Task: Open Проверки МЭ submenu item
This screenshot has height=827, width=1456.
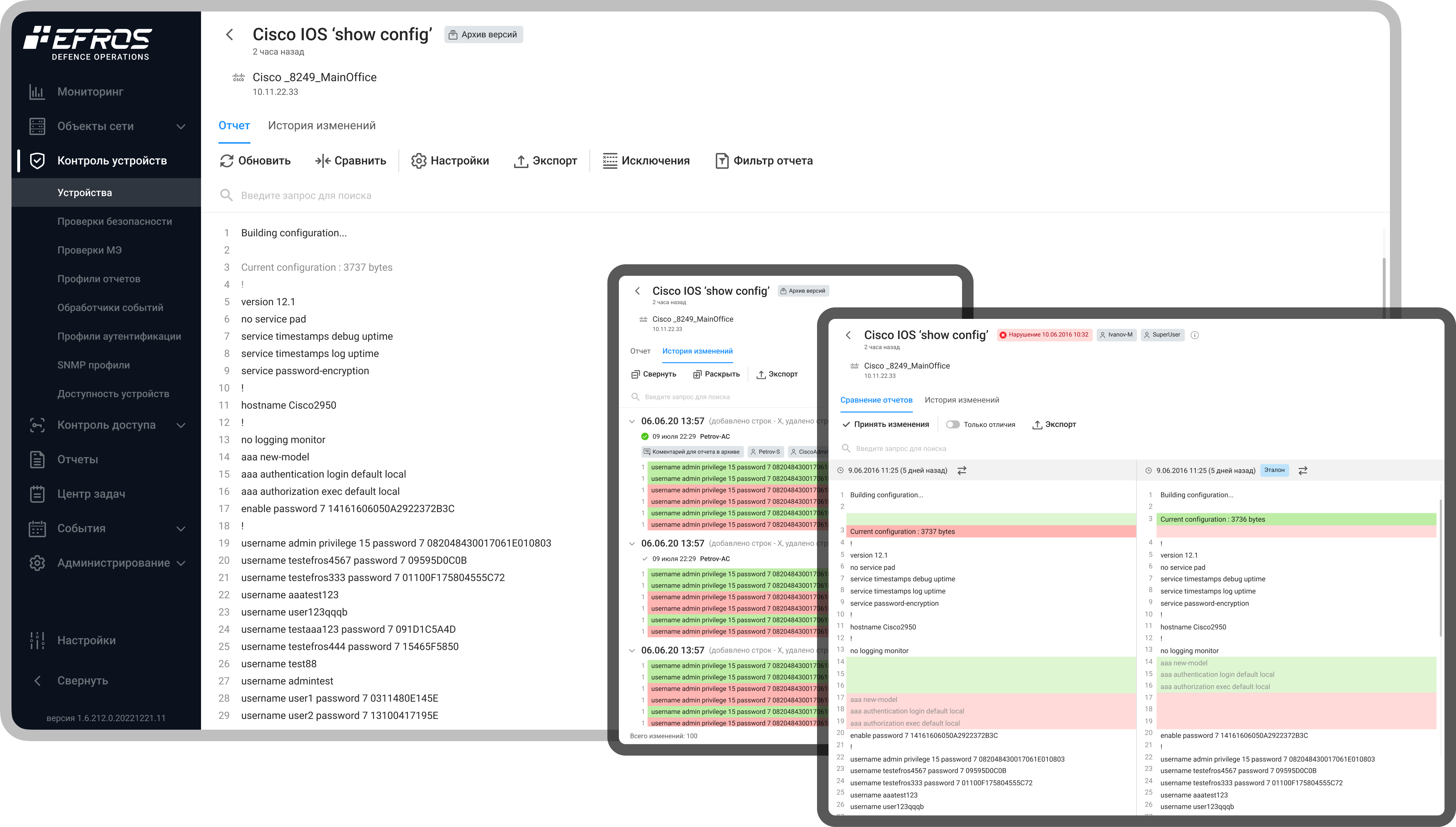Action: pyautogui.click(x=90, y=250)
